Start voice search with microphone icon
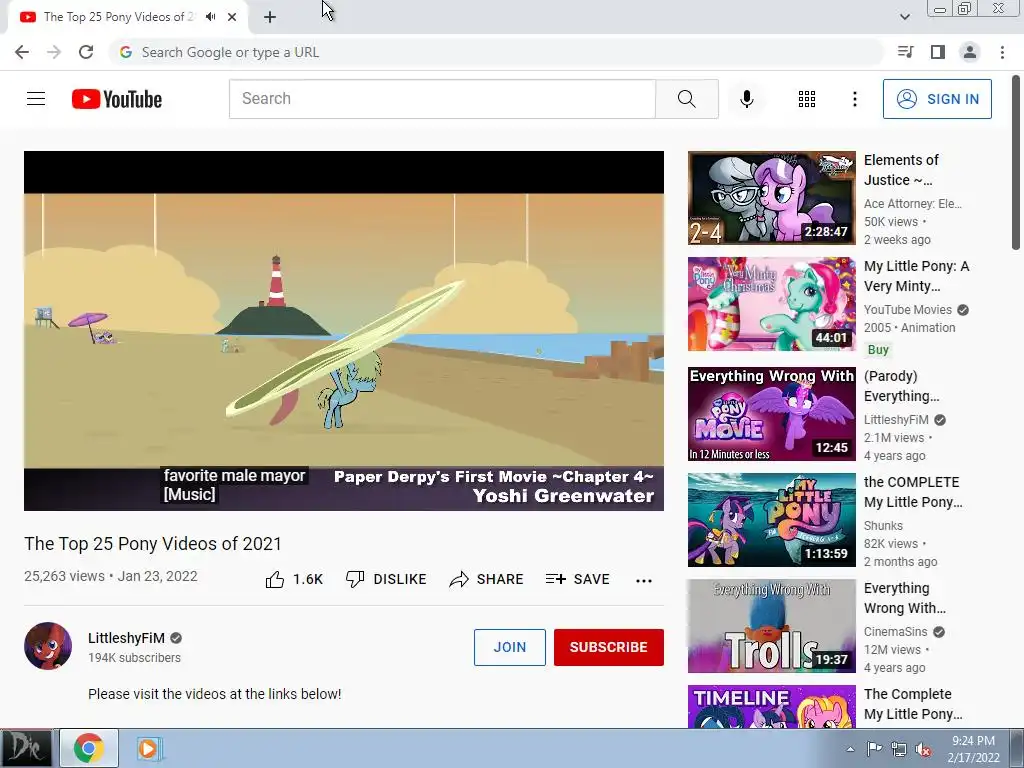This screenshot has width=1024, height=768. 747,99
